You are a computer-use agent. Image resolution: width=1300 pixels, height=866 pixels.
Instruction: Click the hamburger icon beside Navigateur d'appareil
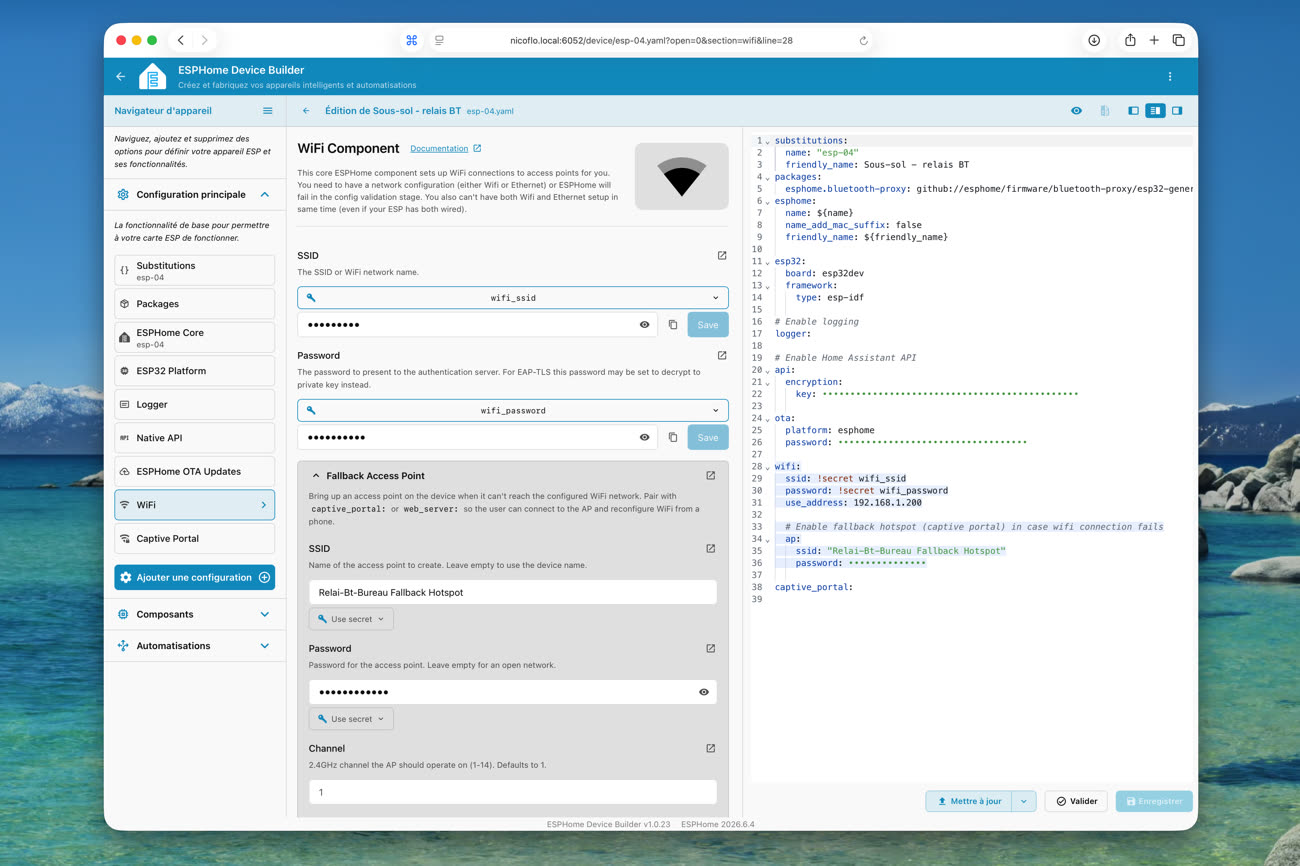[267, 111]
